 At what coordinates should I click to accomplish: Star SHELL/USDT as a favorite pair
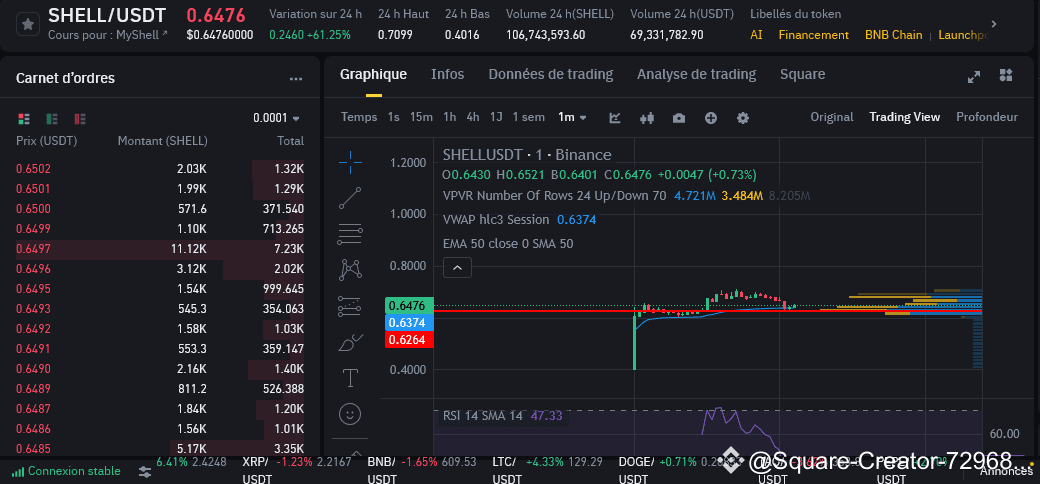[x=27, y=25]
